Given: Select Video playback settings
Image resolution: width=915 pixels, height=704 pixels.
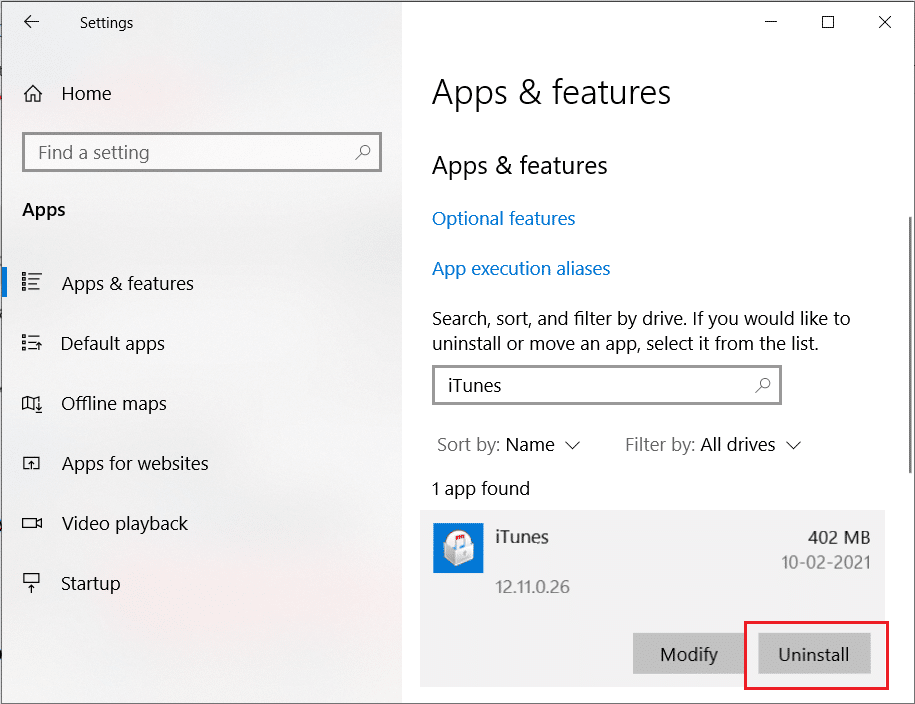Looking at the screenshot, I should (124, 523).
